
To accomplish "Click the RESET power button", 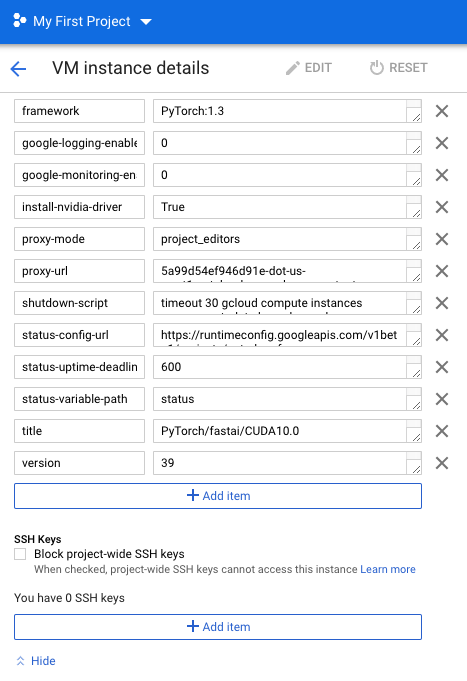I will [398, 68].
